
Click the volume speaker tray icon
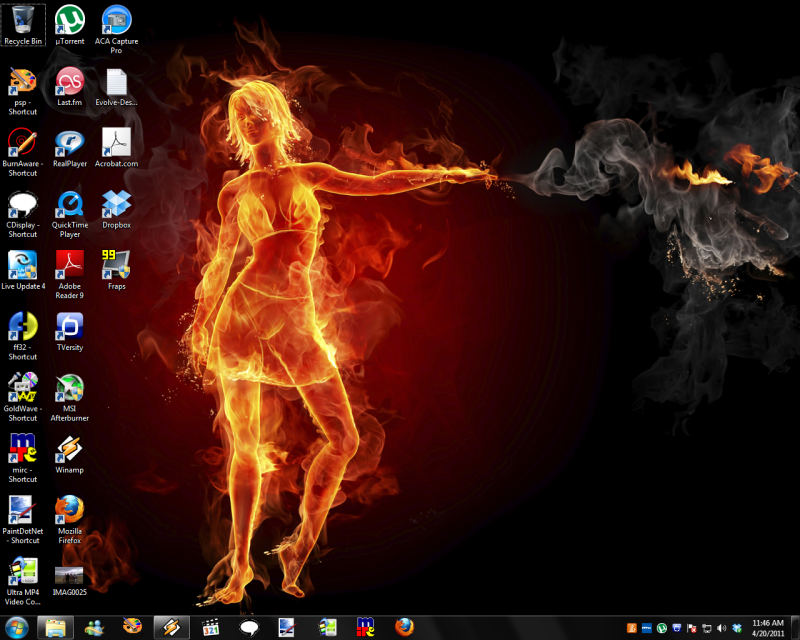coord(721,628)
